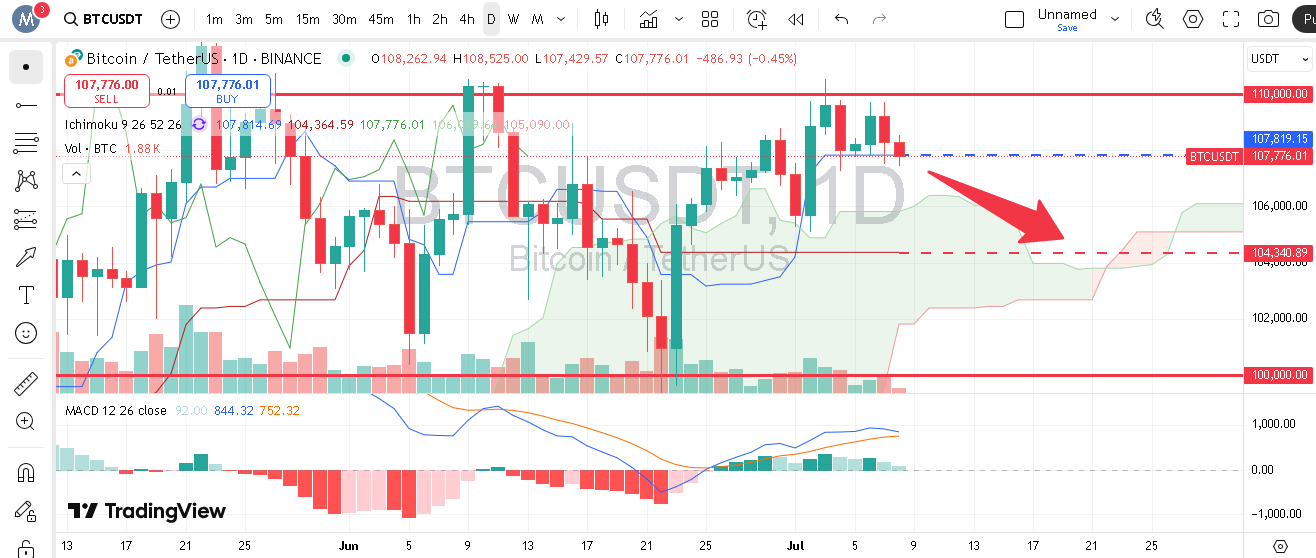Select the 1m timeframe
Image resolution: width=1316 pixels, height=558 pixels.
(x=214, y=19)
